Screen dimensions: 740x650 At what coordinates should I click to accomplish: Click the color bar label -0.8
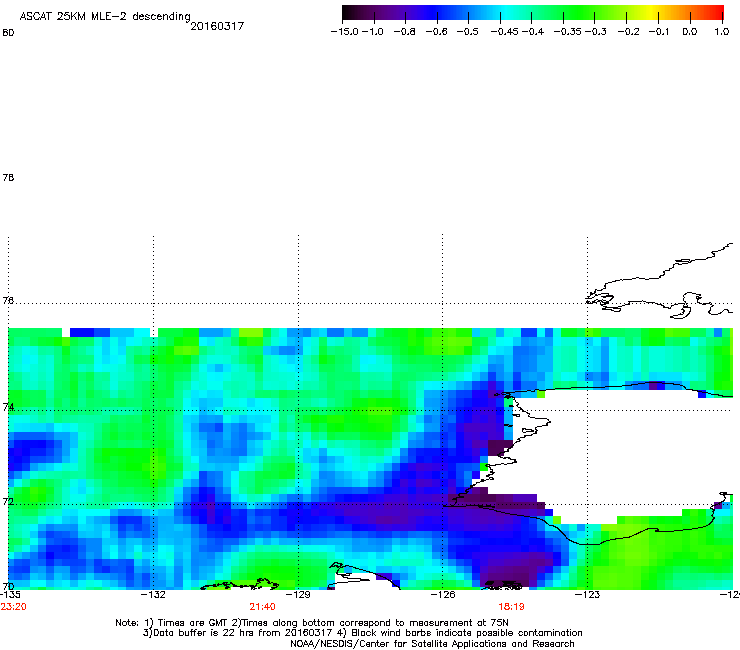[x=404, y=32]
